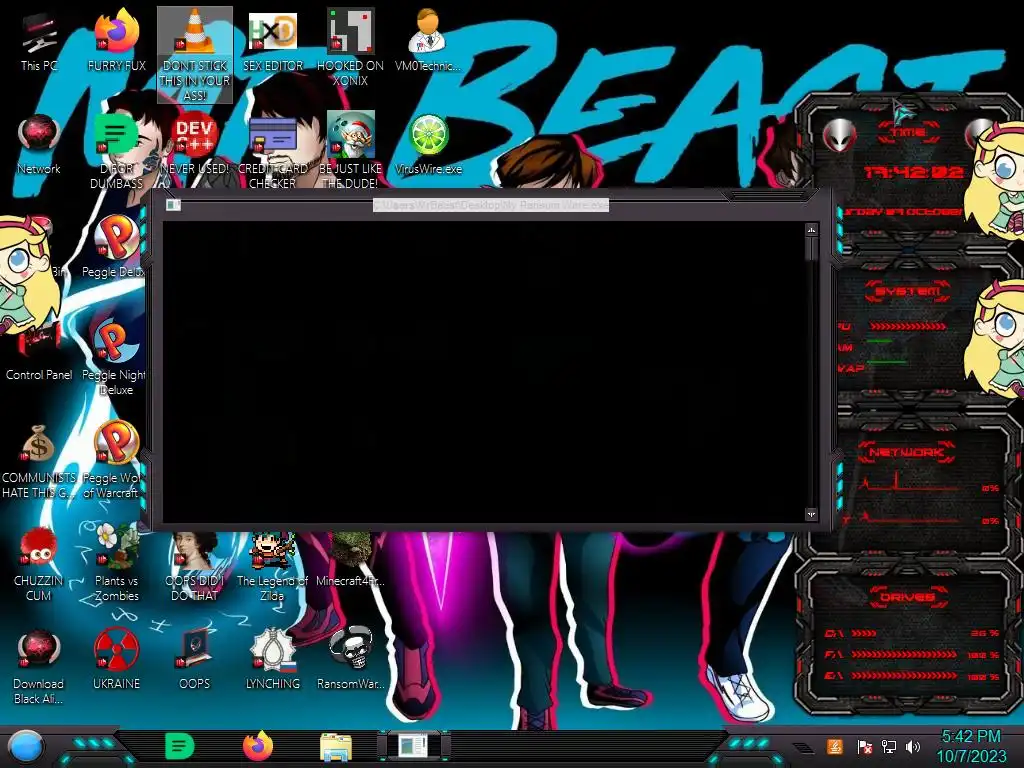
Task: Click the Start orb on the taskbar
Action: pos(25,746)
